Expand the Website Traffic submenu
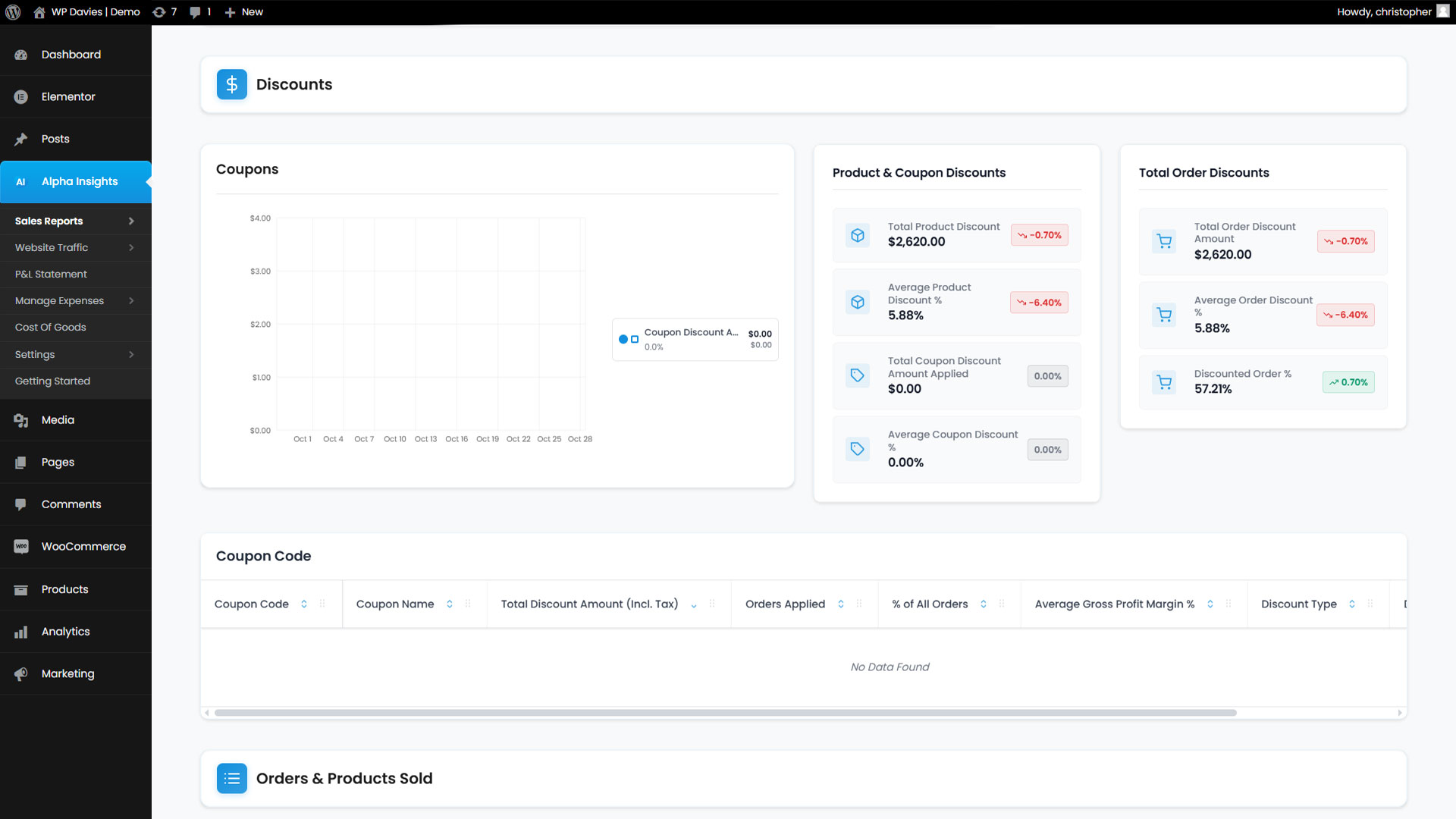The width and height of the screenshot is (1456, 819). pyautogui.click(x=131, y=248)
